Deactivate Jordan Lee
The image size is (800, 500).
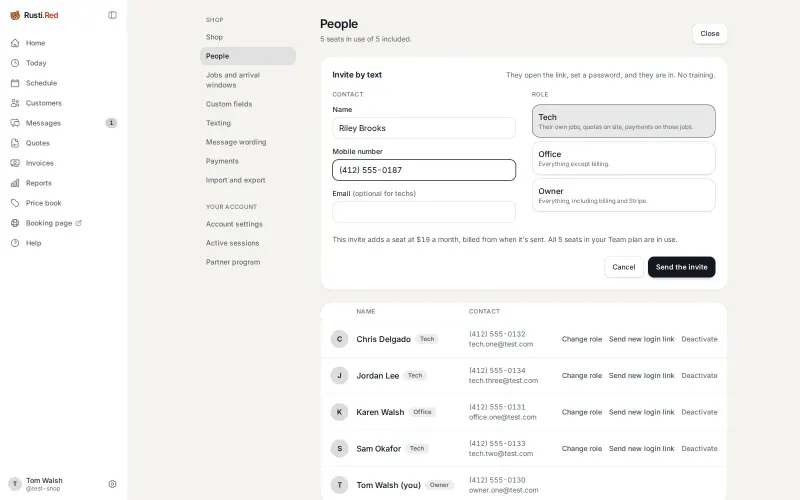pyautogui.click(x=699, y=376)
